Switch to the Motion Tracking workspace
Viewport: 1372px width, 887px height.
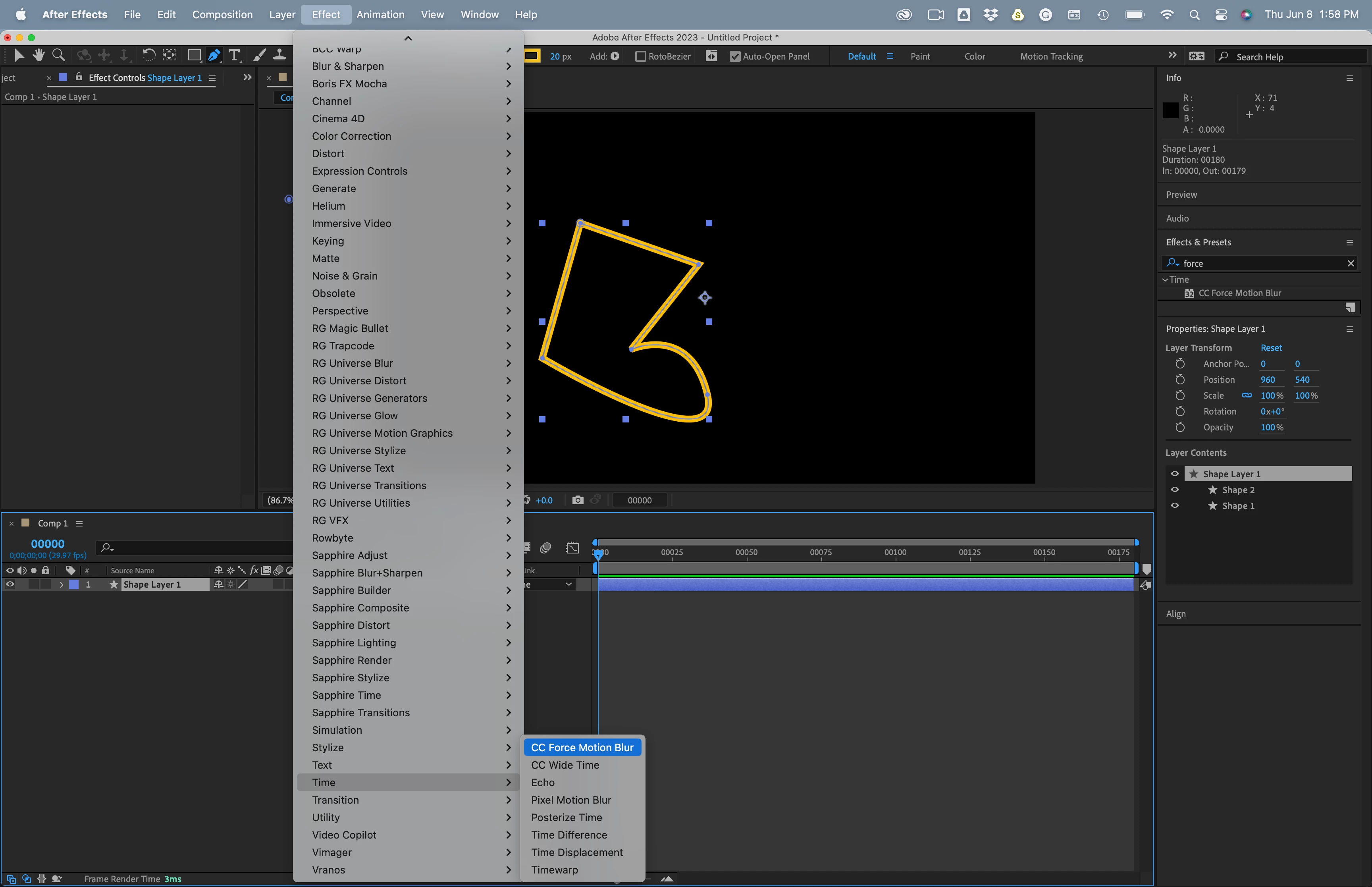(x=1051, y=56)
